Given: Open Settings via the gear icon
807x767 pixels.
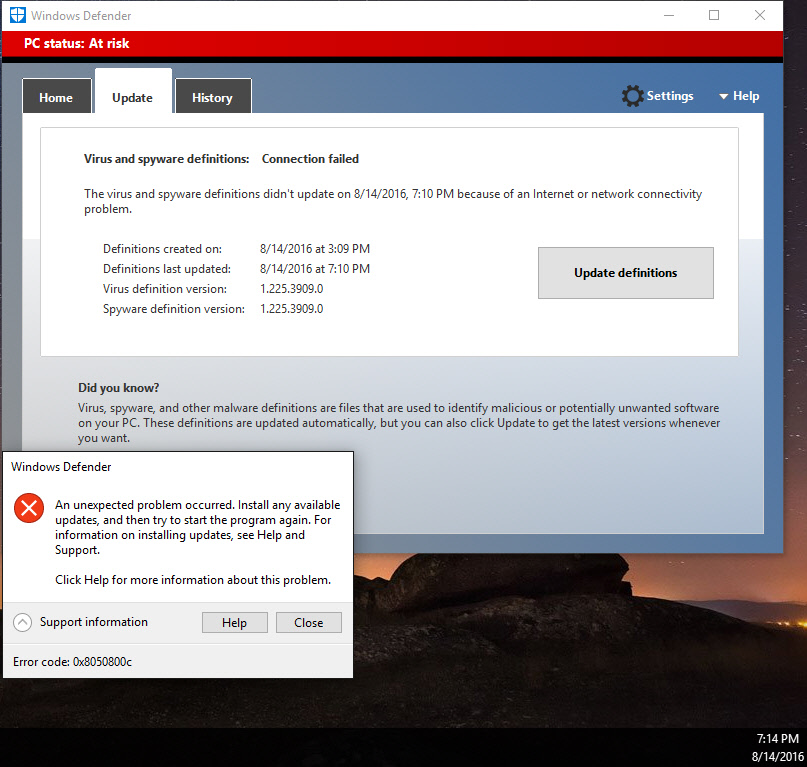Looking at the screenshot, I should 633,96.
